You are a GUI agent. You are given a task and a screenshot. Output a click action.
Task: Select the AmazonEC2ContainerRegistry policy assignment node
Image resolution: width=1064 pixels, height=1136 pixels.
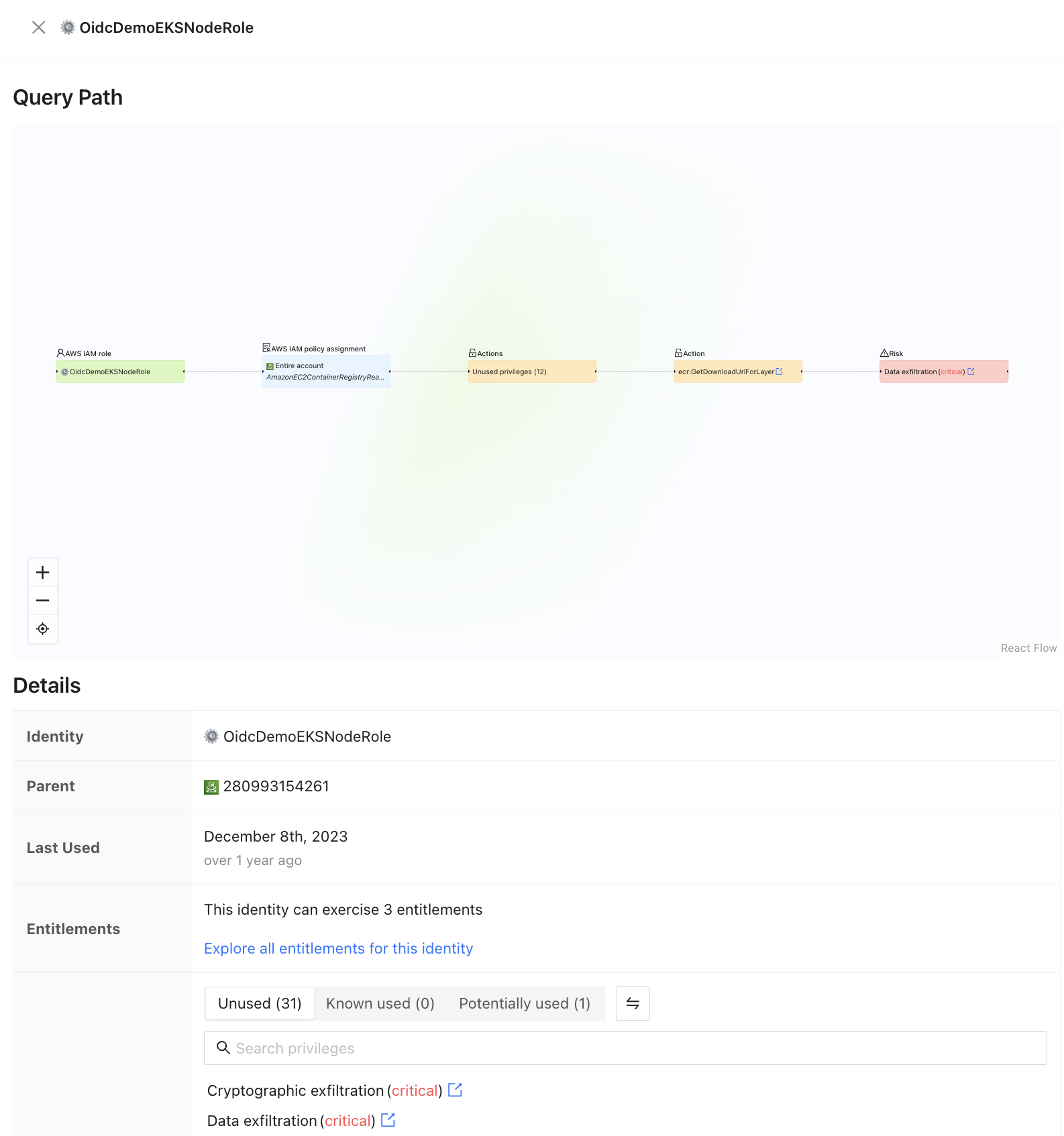pyautogui.click(x=326, y=372)
